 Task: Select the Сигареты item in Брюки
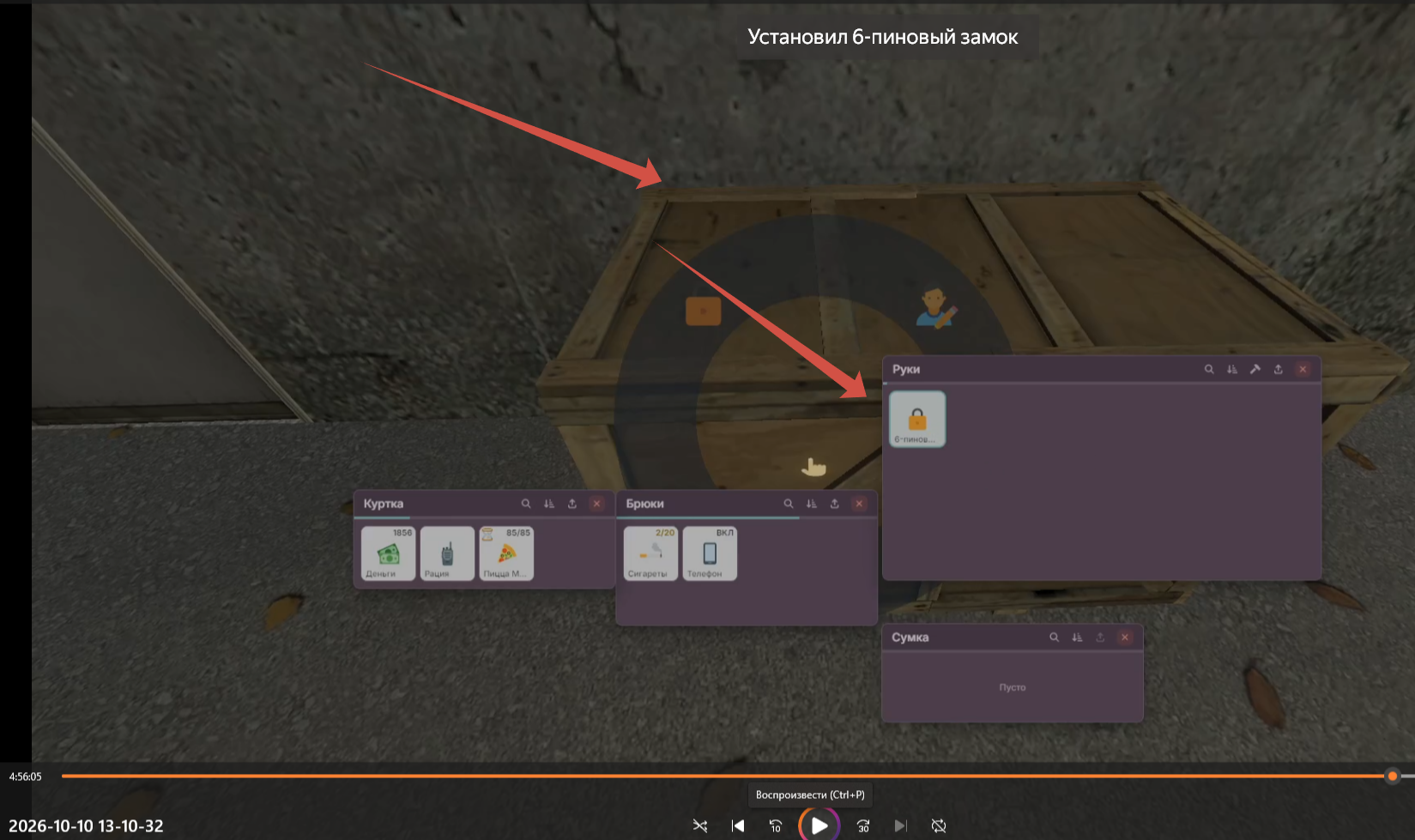point(651,553)
